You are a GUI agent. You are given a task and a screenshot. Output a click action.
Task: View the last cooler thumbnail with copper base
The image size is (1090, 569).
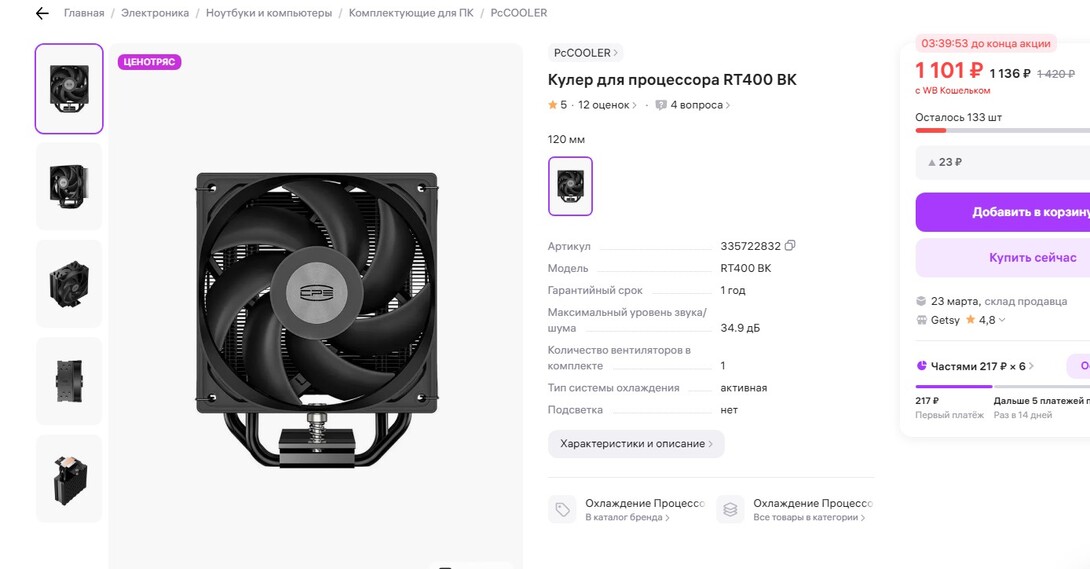(x=69, y=478)
